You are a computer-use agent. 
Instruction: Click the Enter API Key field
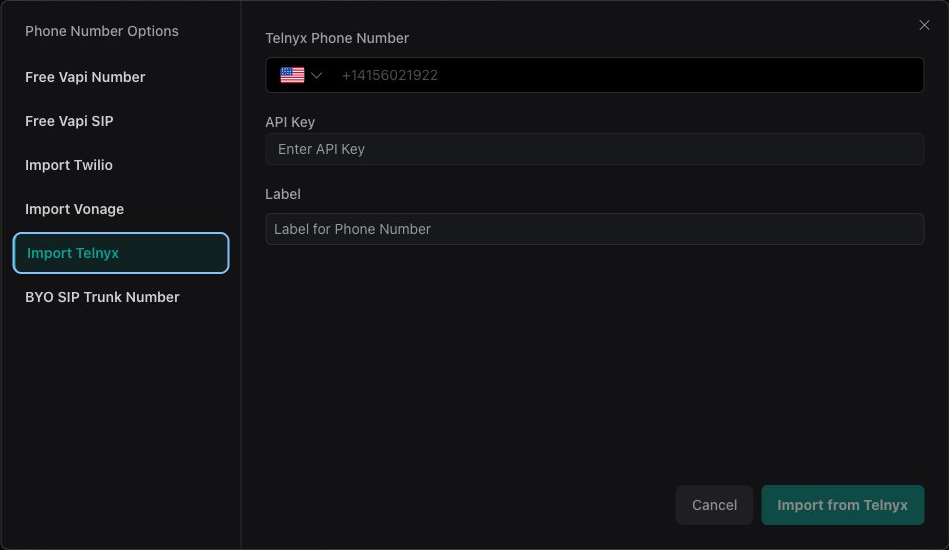pos(594,149)
